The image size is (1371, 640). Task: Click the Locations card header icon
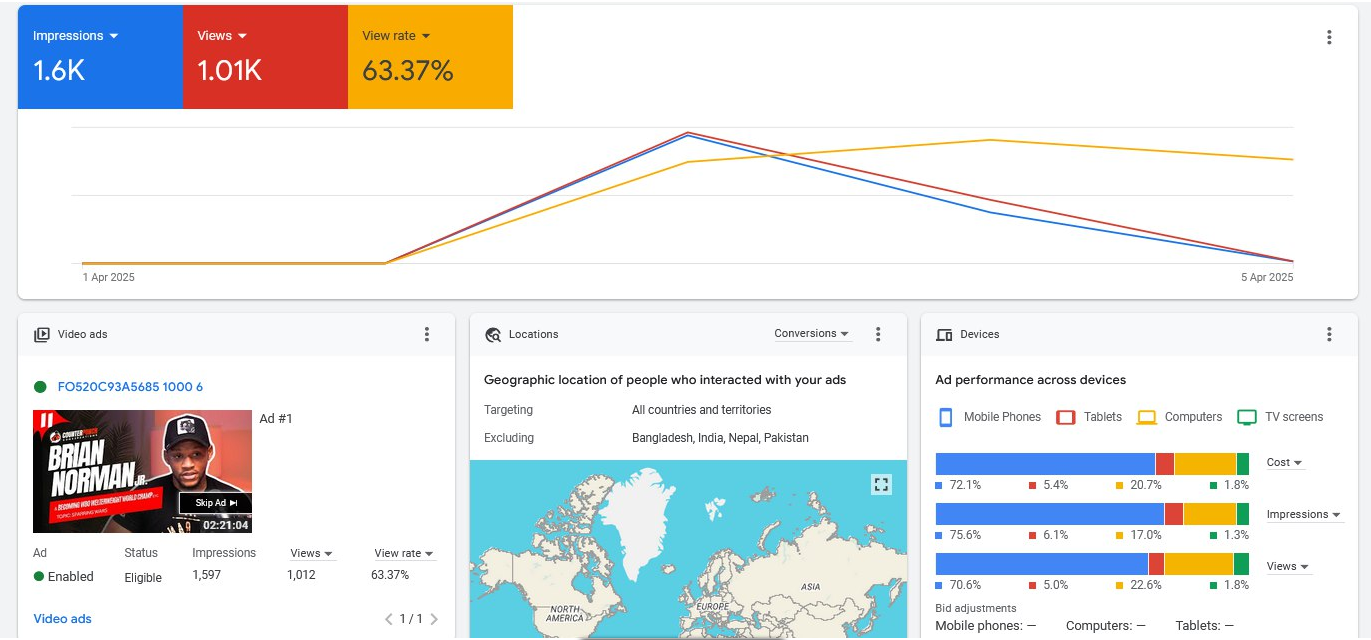[493, 335]
